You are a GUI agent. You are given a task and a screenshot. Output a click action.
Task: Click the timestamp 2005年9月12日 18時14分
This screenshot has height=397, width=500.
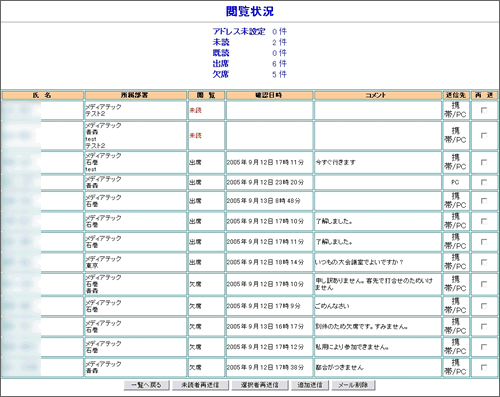pos(265,262)
